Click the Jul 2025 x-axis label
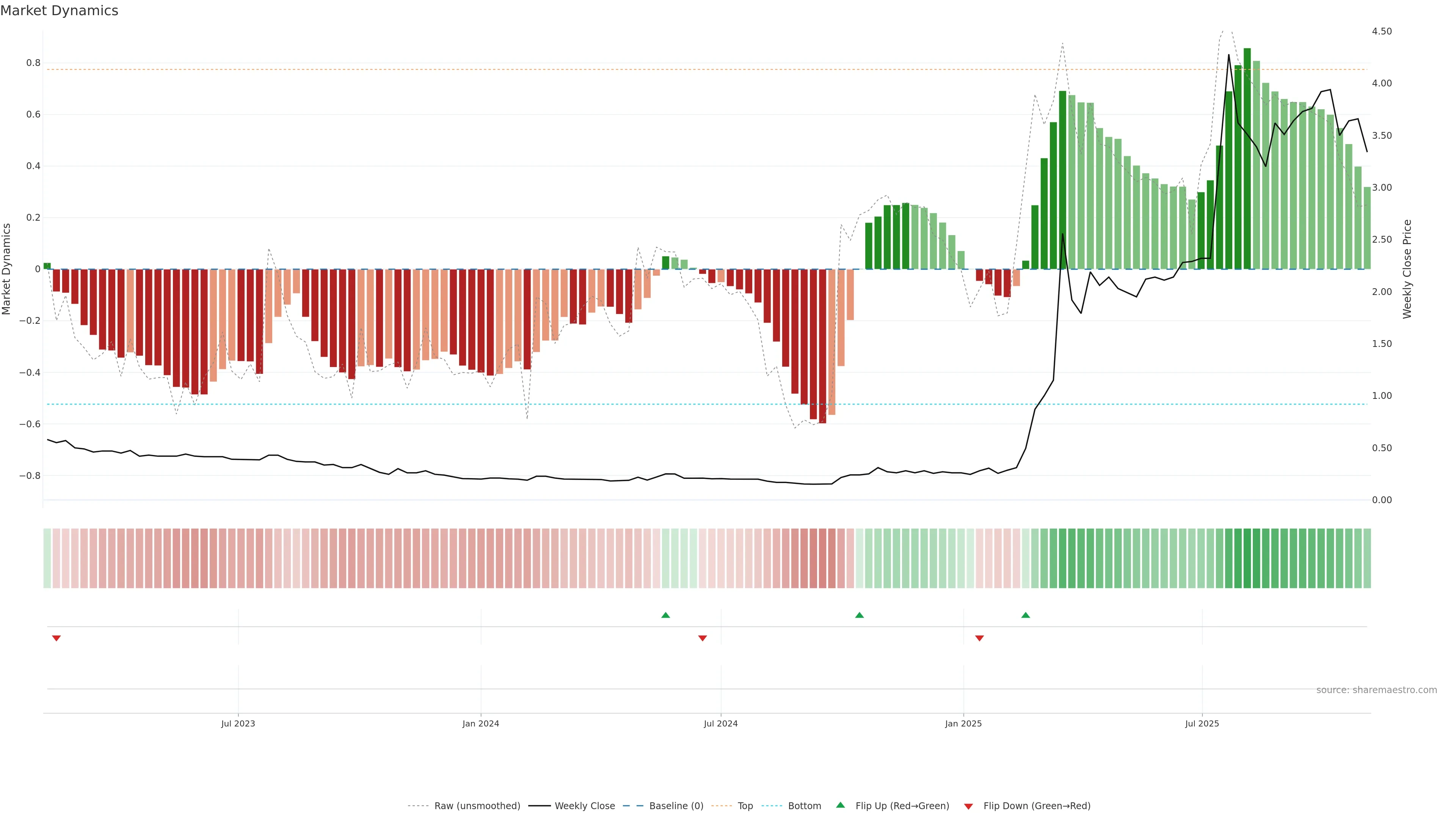Image resolution: width=1456 pixels, height=819 pixels. 1202,723
